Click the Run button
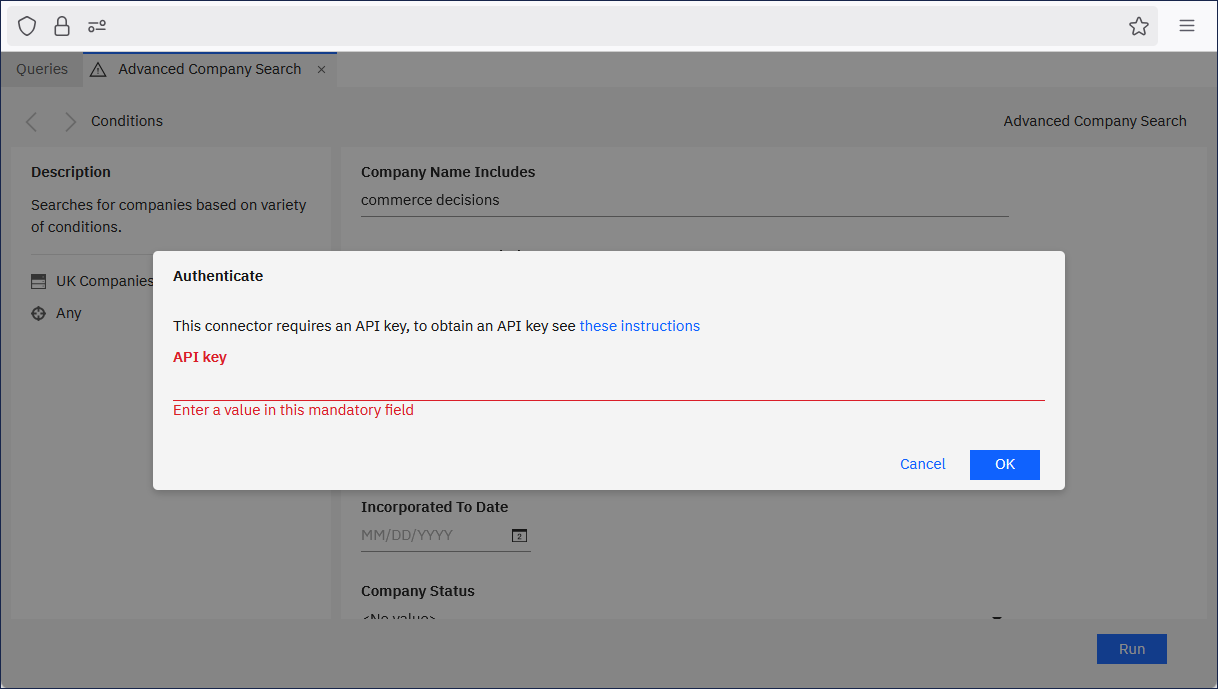Viewport: 1218px width, 689px height. [1131, 649]
